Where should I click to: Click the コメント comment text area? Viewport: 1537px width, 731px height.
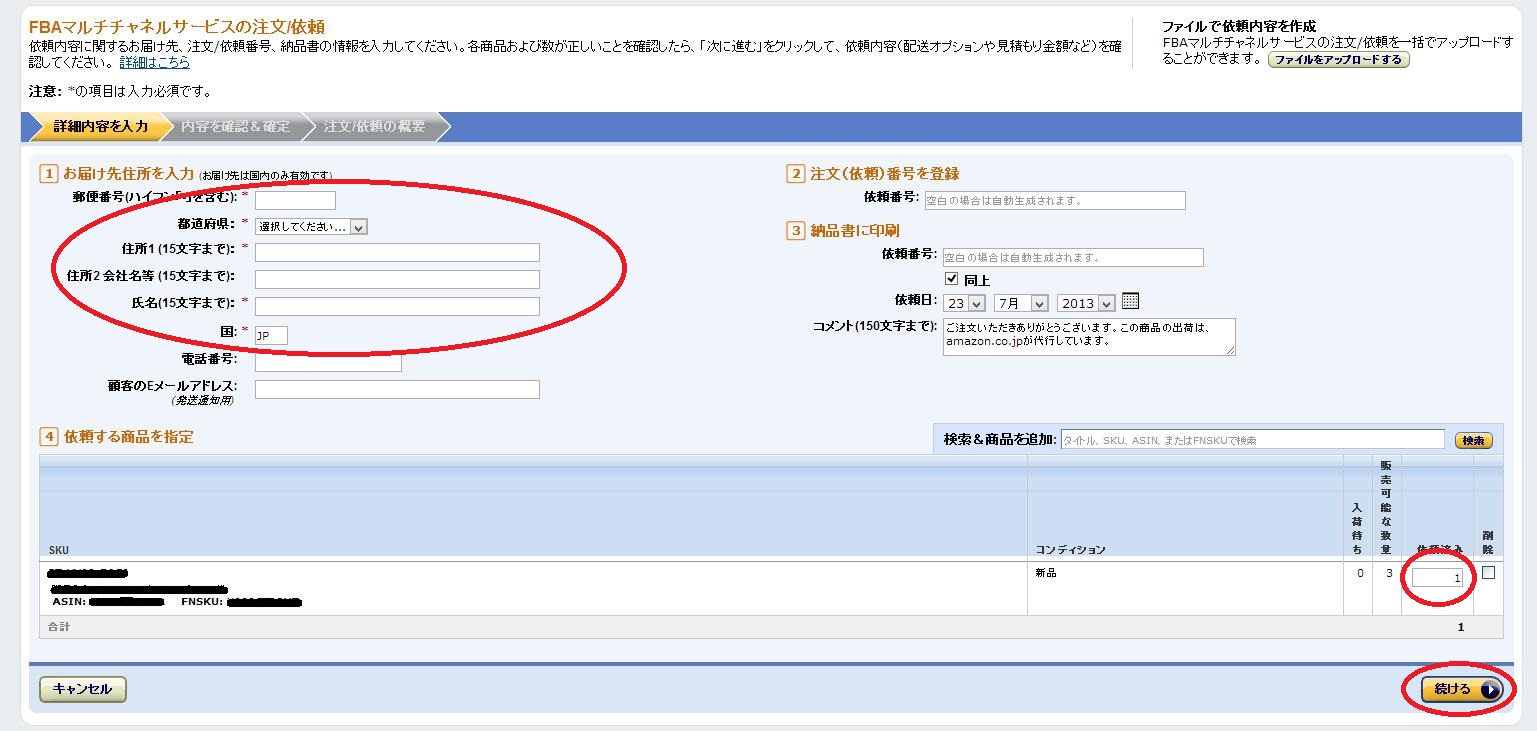pos(1088,337)
